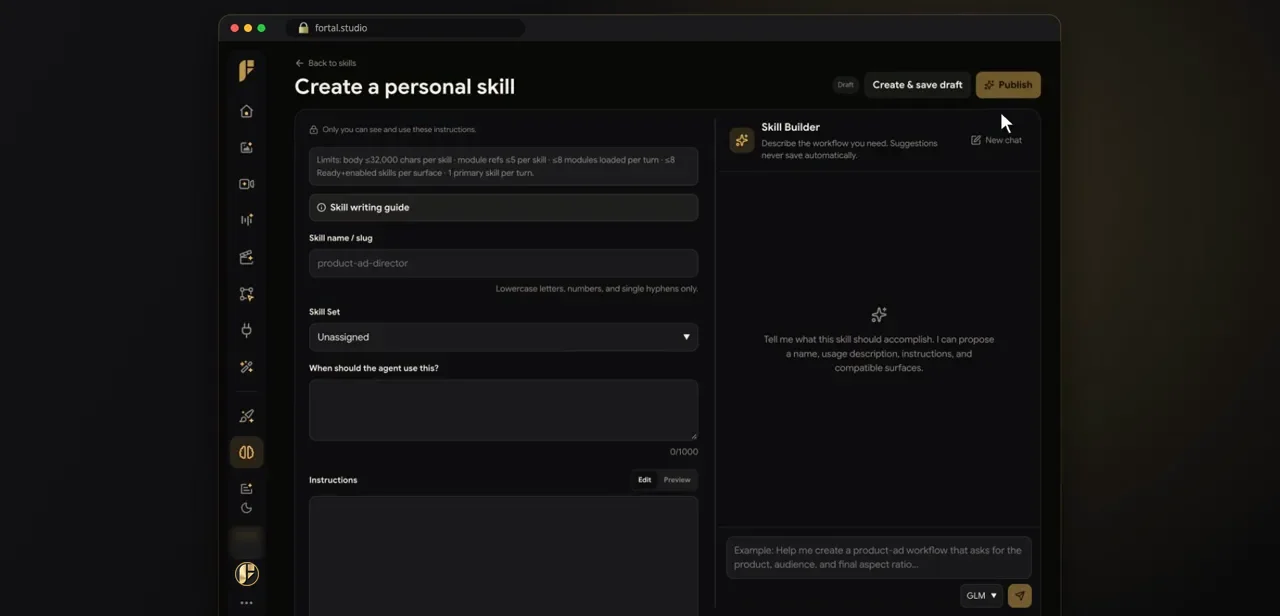Viewport: 1280px width, 616px height.
Task: Switch to the Preview tab
Action: [x=677, y=480]
